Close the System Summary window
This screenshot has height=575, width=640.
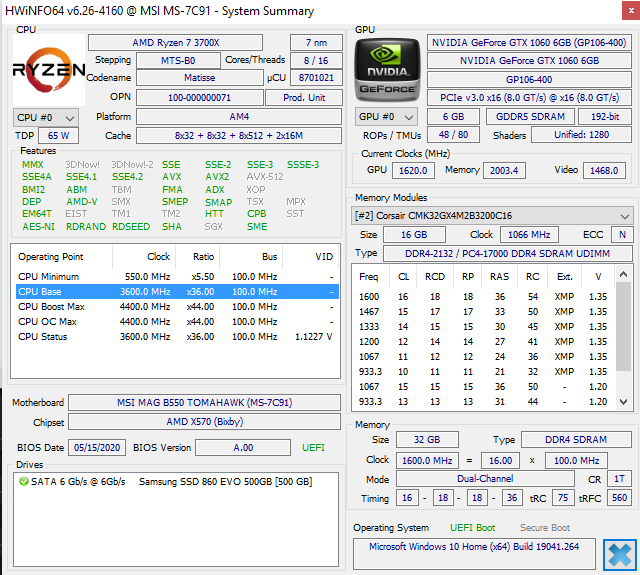631,11
